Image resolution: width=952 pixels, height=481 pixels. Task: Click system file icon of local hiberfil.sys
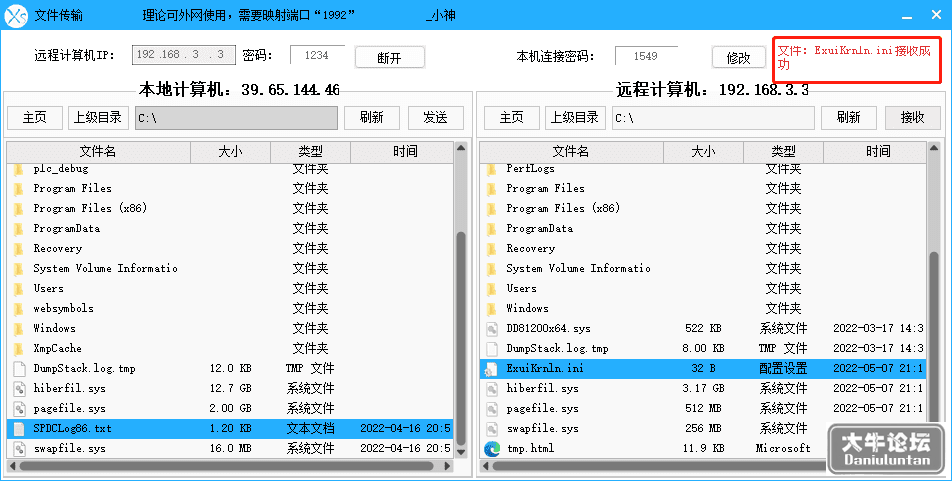[19, 389]
